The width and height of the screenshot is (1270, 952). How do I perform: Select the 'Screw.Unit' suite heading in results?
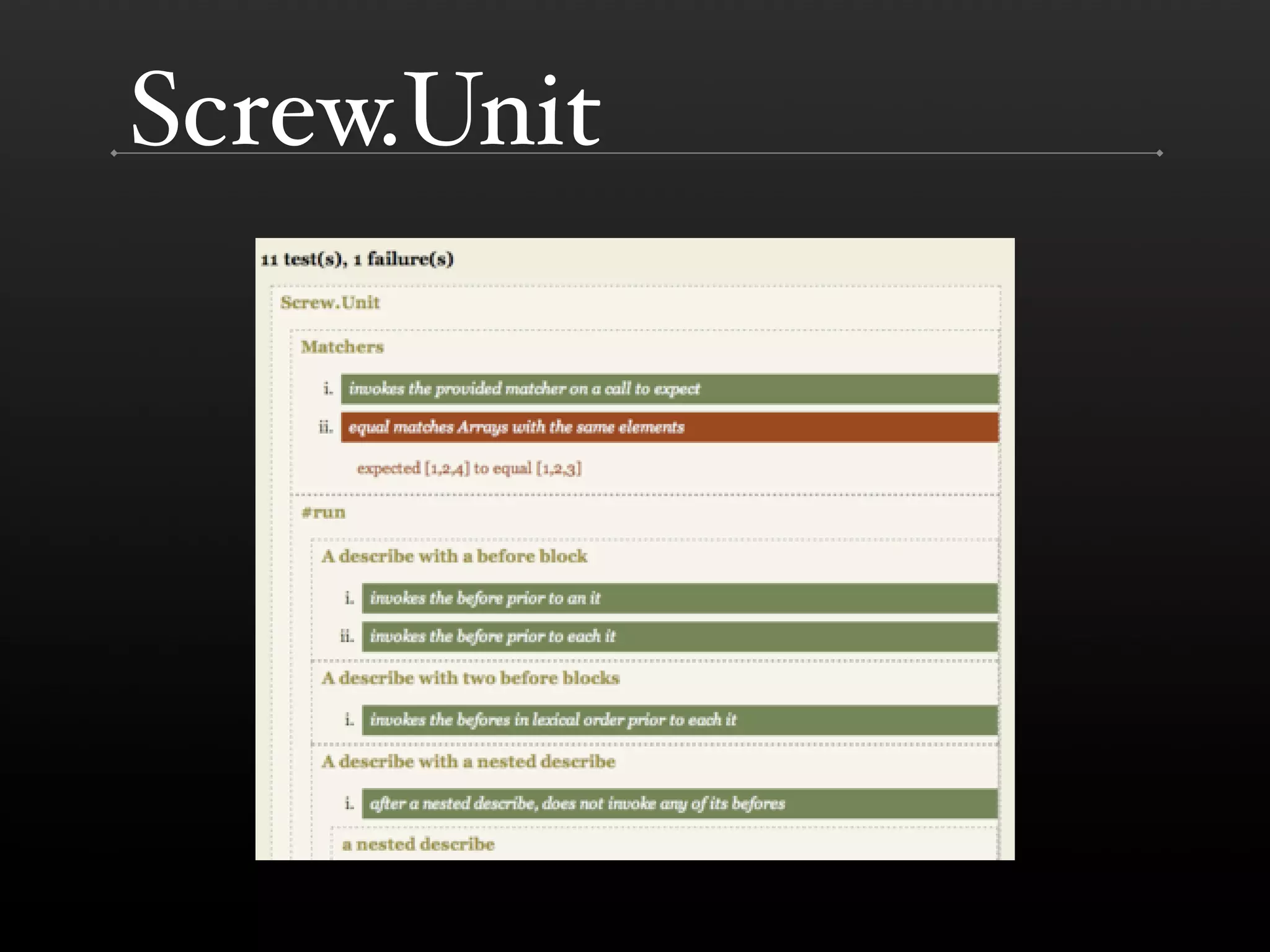coord(330,302)
